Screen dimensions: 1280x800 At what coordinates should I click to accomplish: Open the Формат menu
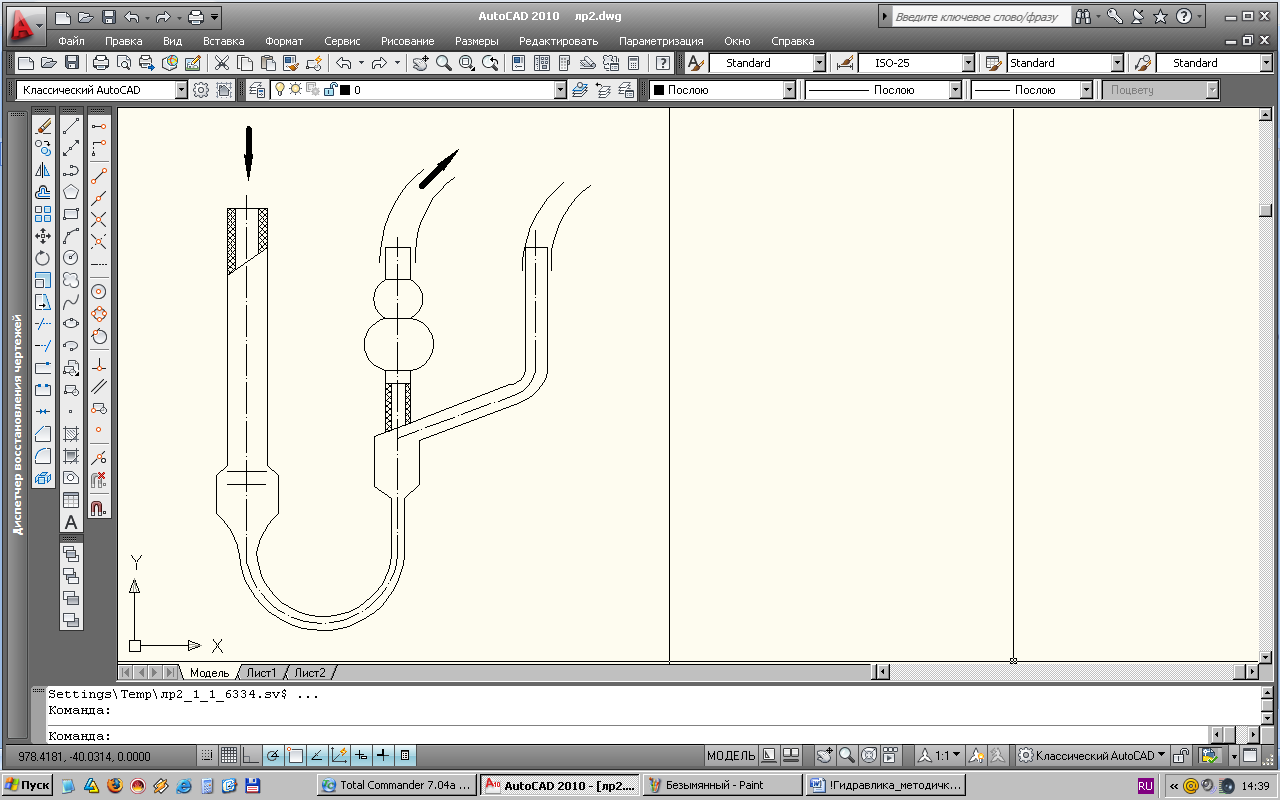click(x=284, y=41)
